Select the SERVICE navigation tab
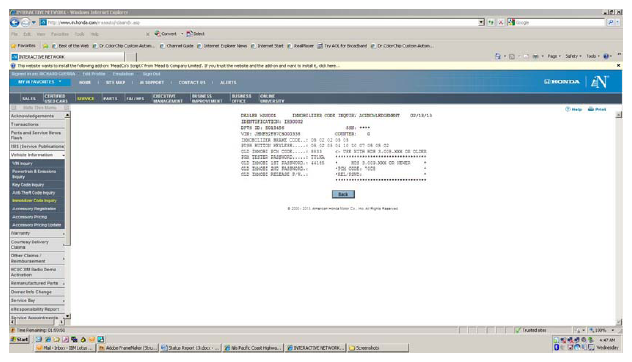This screenshot has height=362, width=632. 85,98
